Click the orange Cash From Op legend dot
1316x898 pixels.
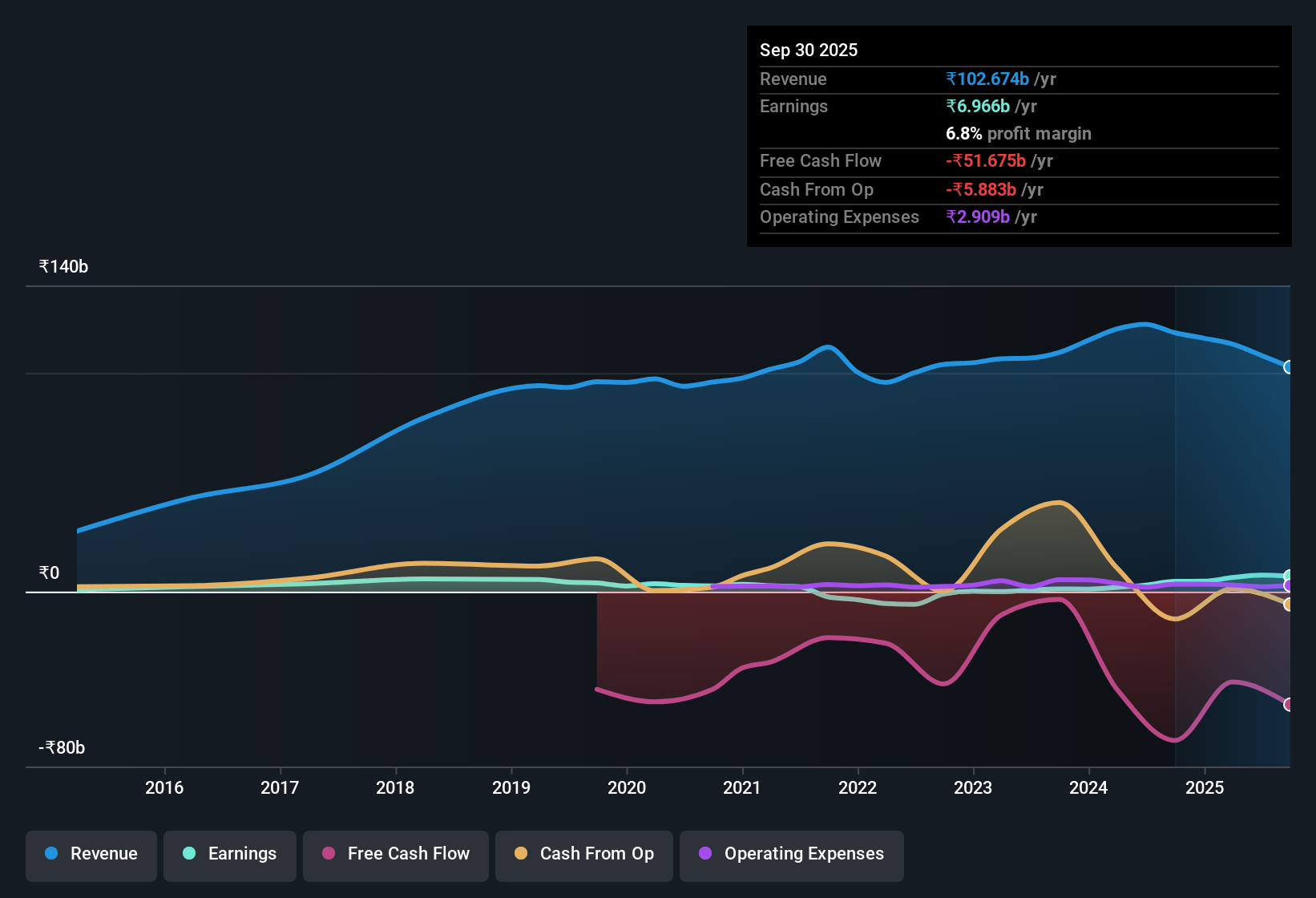tap(521, 854)
